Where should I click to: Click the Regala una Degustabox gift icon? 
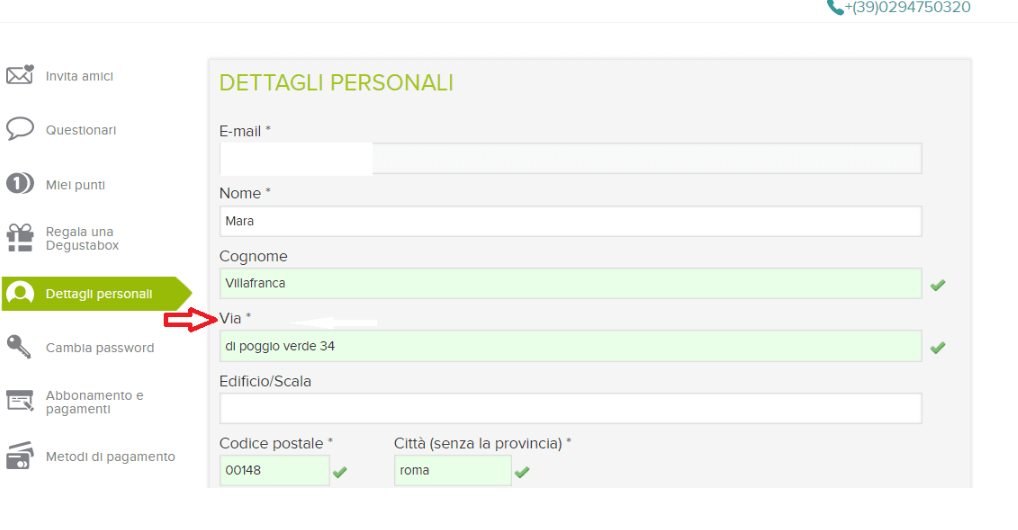point(20,238)
